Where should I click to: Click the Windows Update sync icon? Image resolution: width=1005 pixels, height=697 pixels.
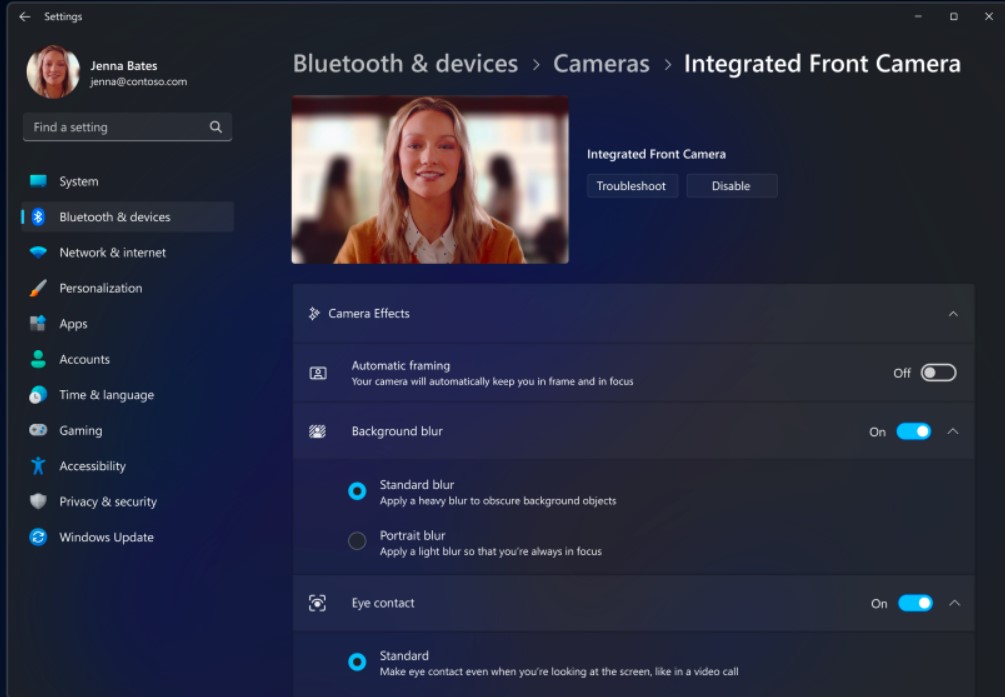(38, 537)
